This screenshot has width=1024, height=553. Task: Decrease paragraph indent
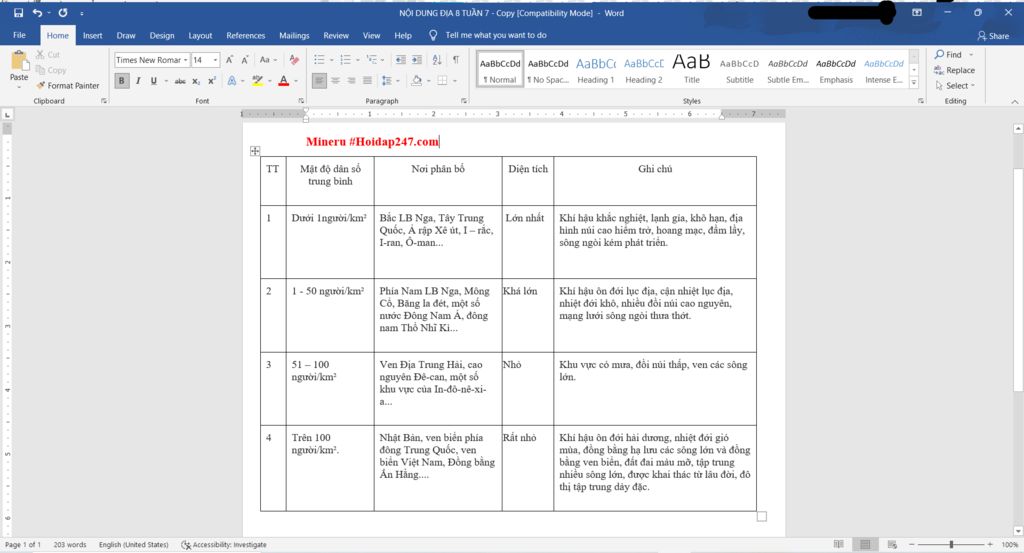click(401, 60)
